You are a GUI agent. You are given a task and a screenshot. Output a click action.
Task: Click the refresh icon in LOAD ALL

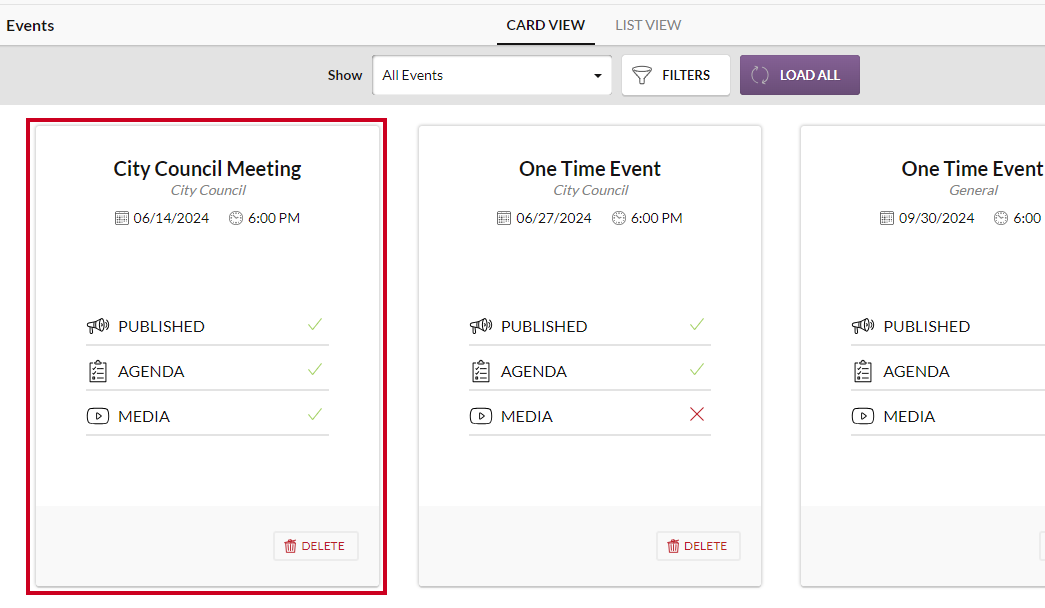pos(760,75)
